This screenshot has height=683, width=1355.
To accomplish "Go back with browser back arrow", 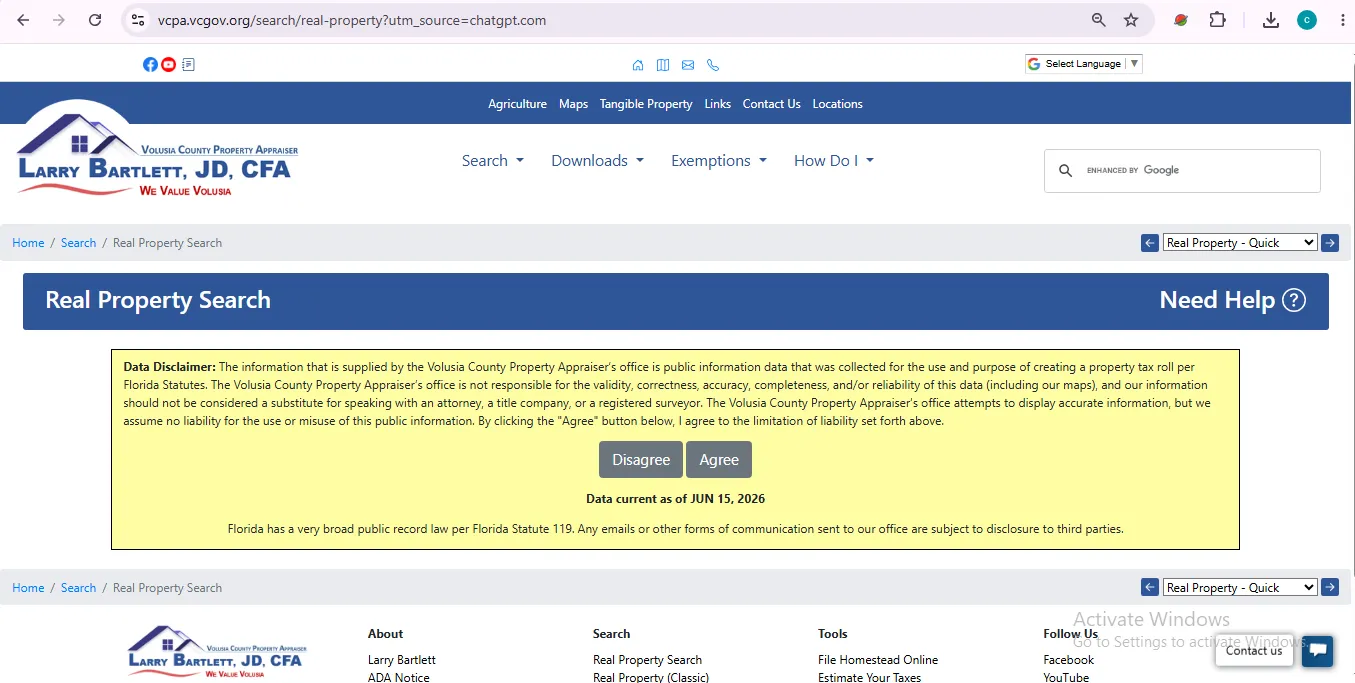I will [23, 20].
